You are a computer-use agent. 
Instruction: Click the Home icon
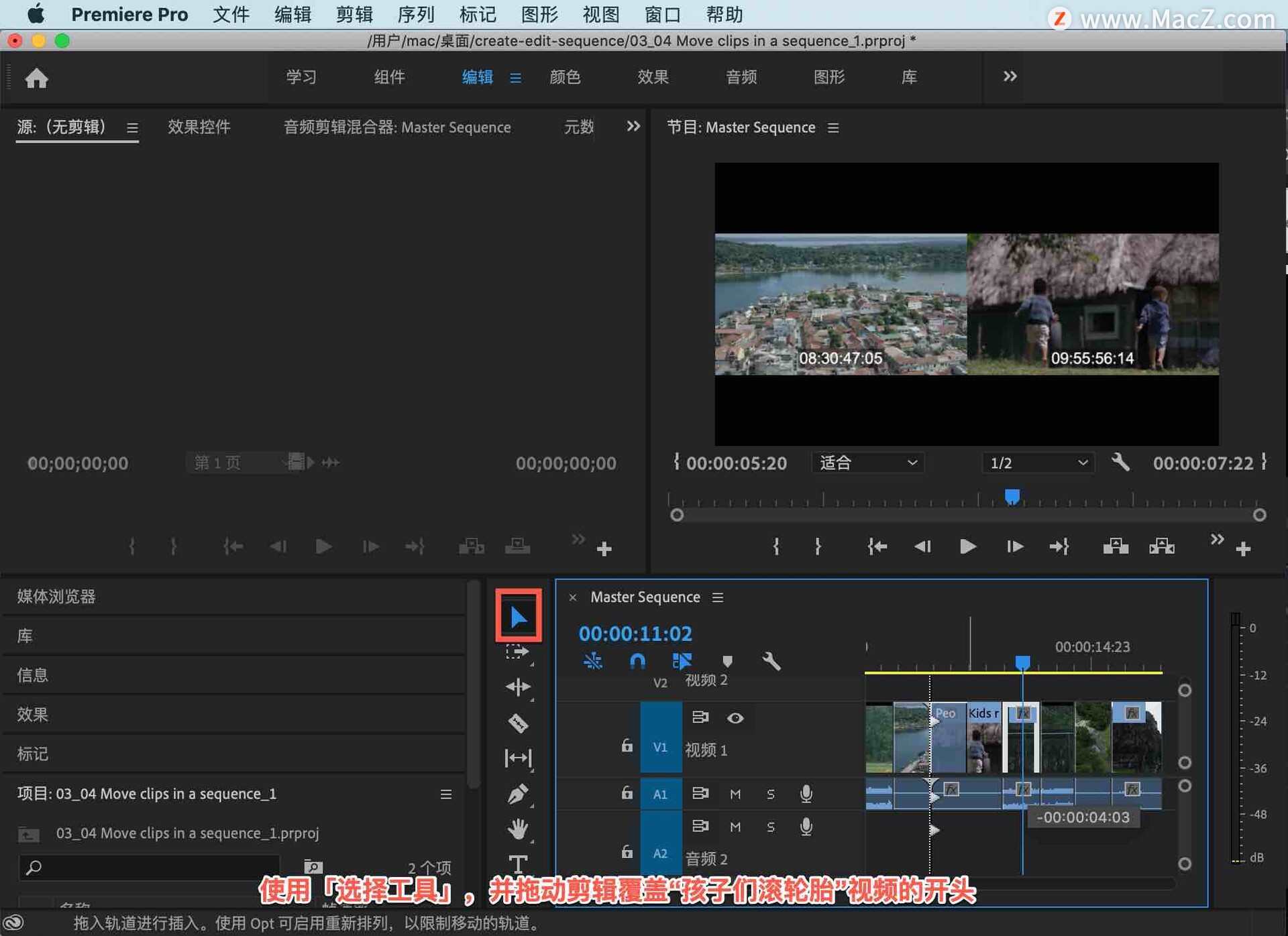(x=36, y=78)
